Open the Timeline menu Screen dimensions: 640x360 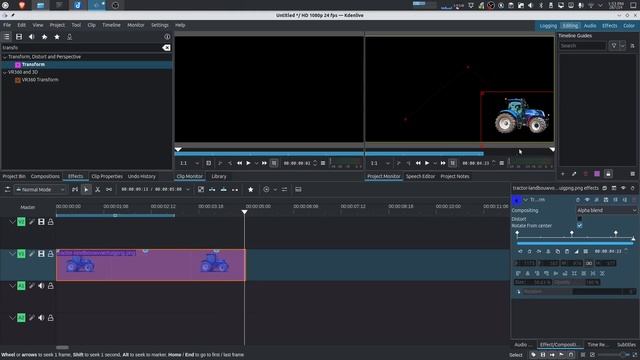[x=111, y=25]
